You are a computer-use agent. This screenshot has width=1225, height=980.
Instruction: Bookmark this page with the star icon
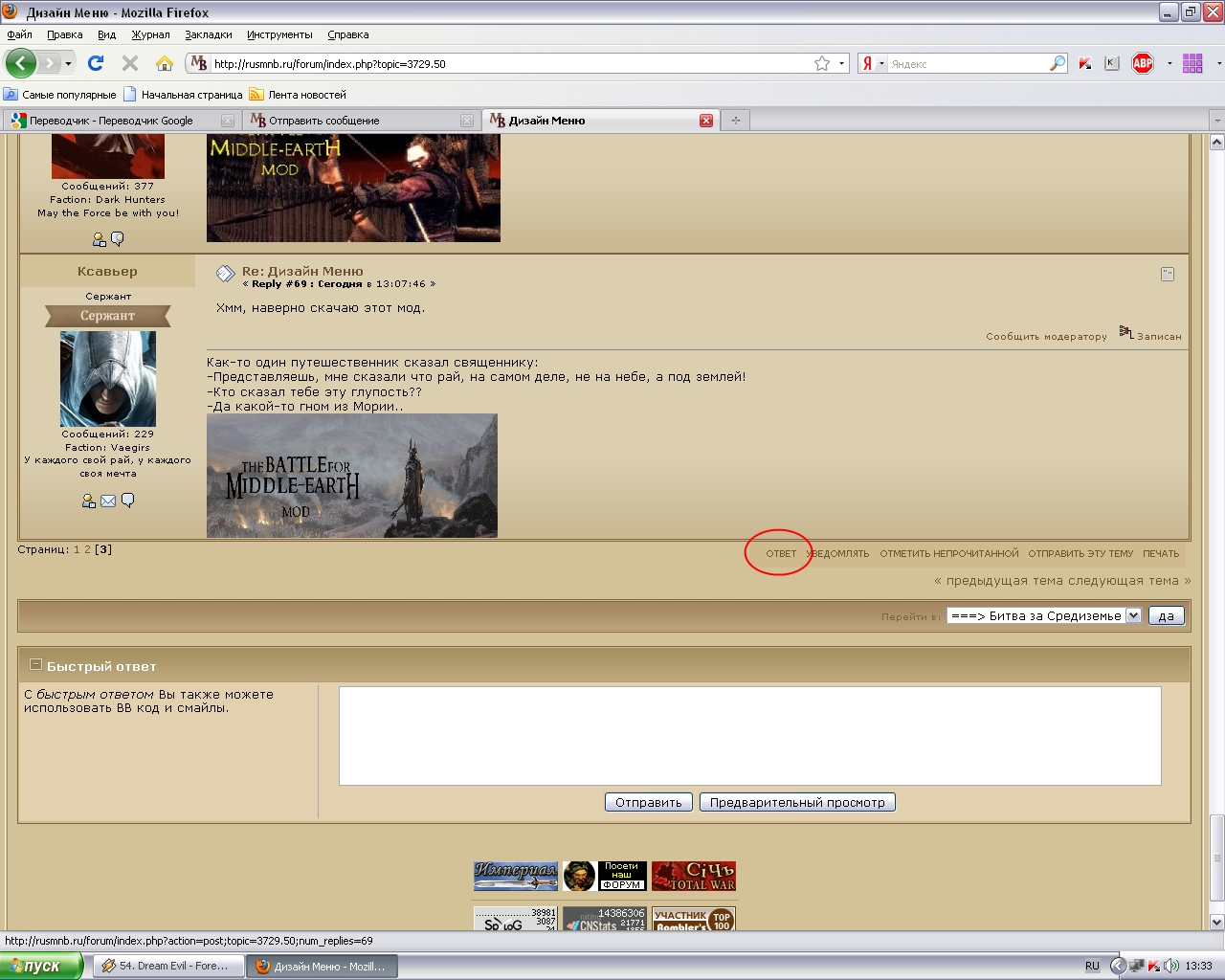tap(822, 63)
